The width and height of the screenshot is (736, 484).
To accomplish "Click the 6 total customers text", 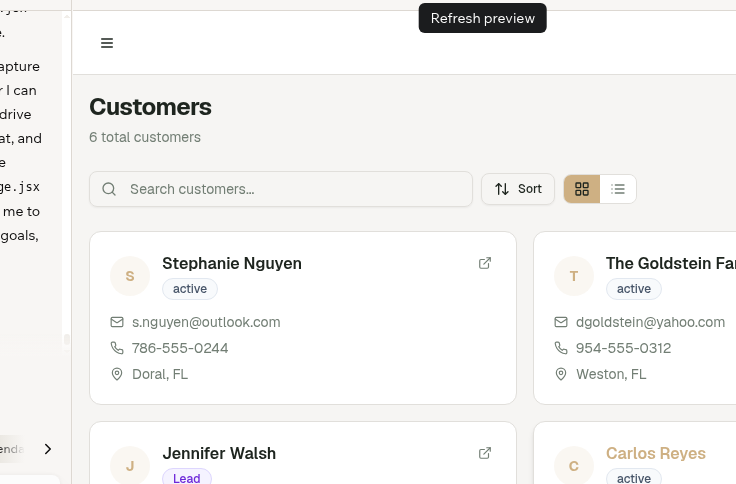I will coord(145,137).
